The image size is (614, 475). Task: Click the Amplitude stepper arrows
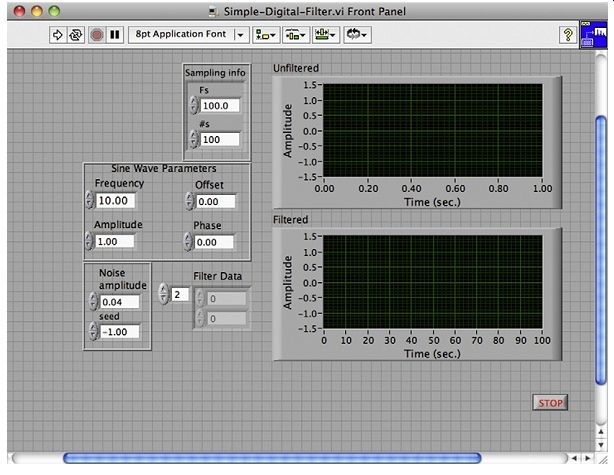[x=89, y=241]
